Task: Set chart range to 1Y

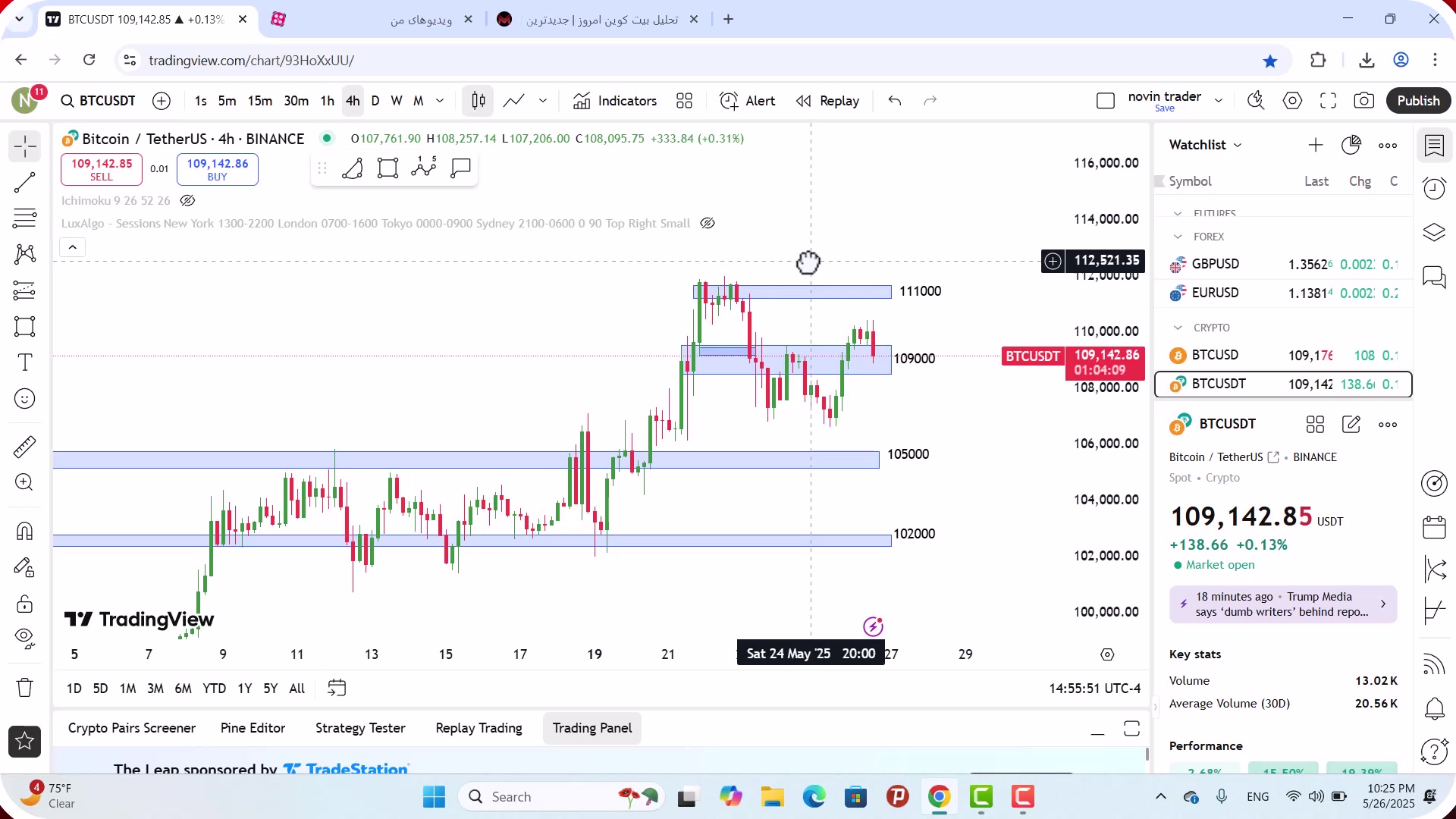Action: (x=244, y=689)
